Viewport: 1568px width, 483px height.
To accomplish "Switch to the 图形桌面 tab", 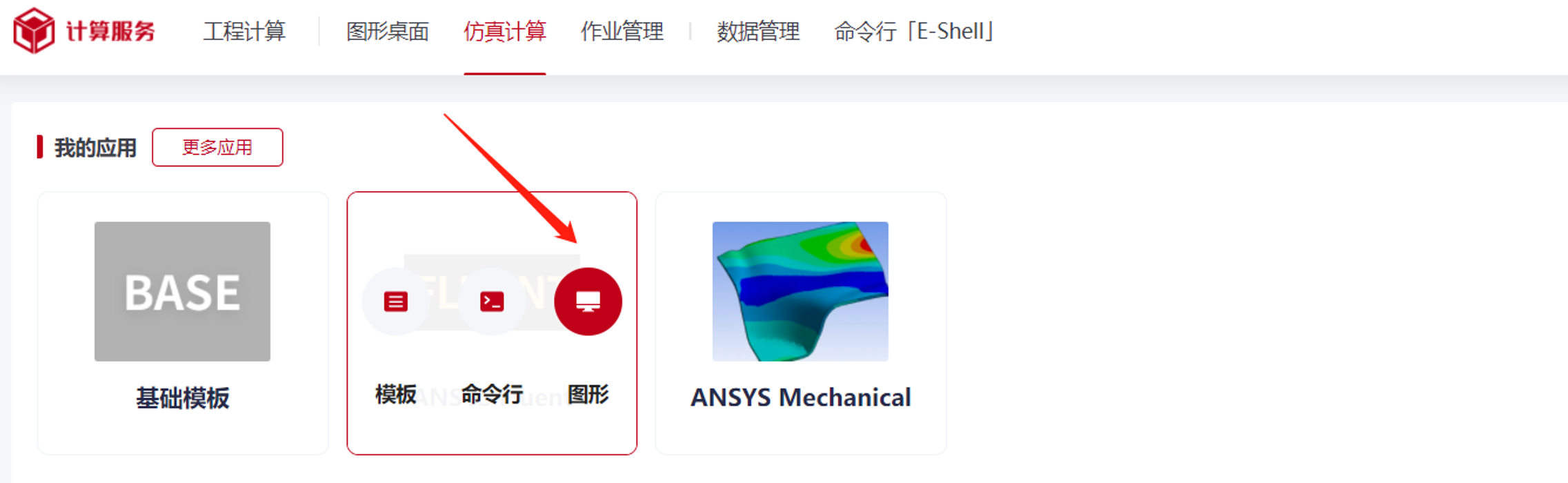I will pos(387,31).
